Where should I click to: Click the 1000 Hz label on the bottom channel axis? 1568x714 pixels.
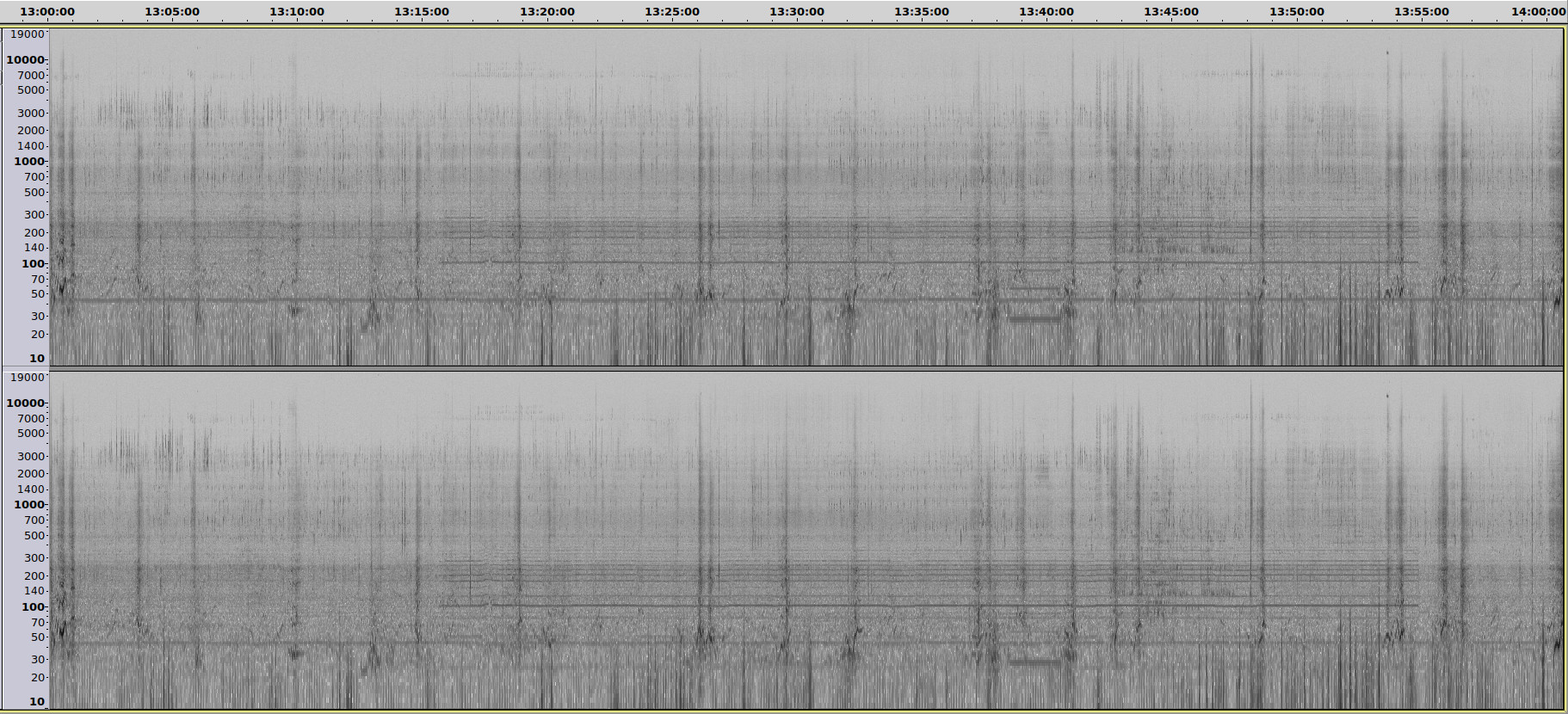pyautogui.click(x=29, y=505)
